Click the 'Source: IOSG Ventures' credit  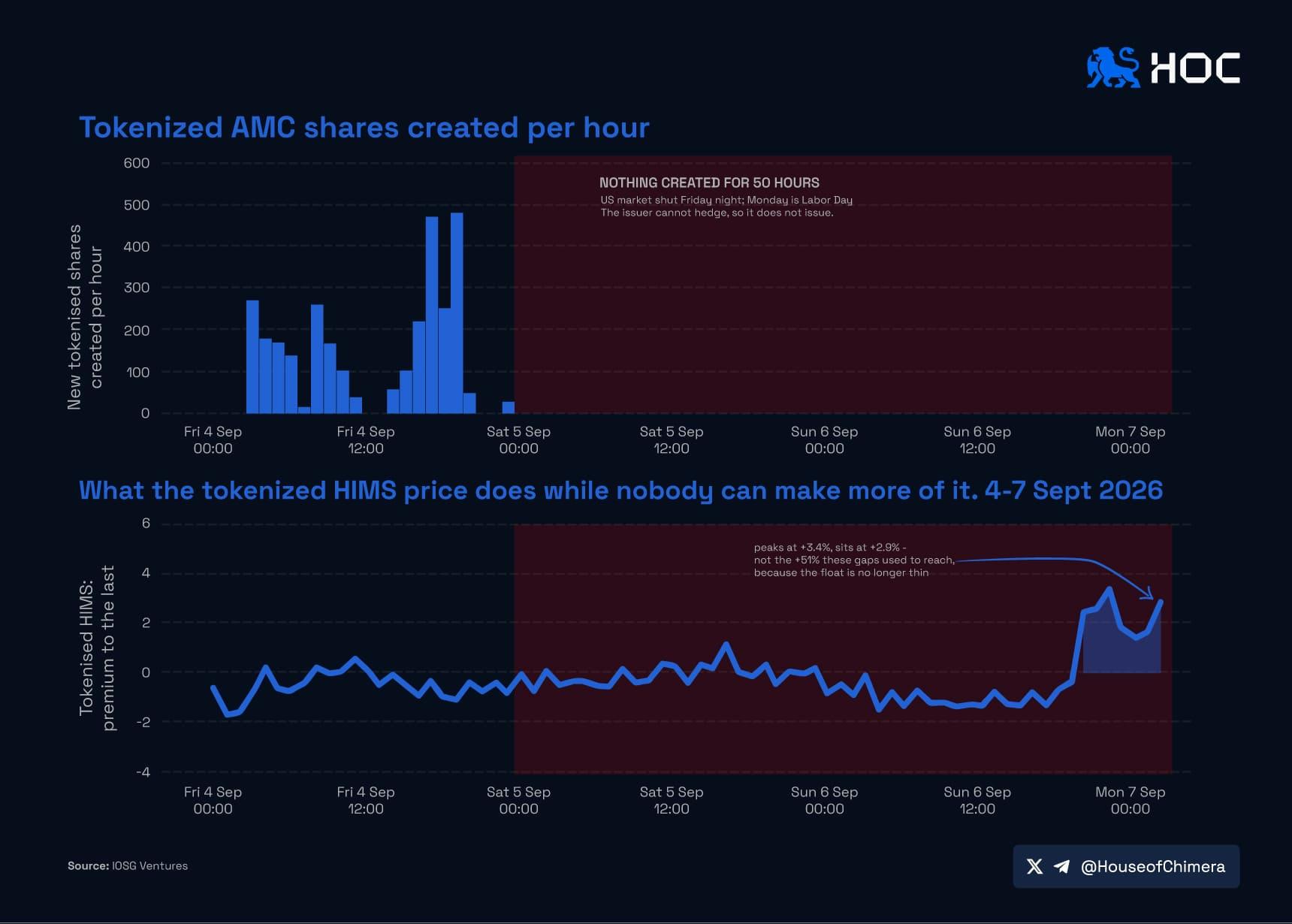point(128,865)
